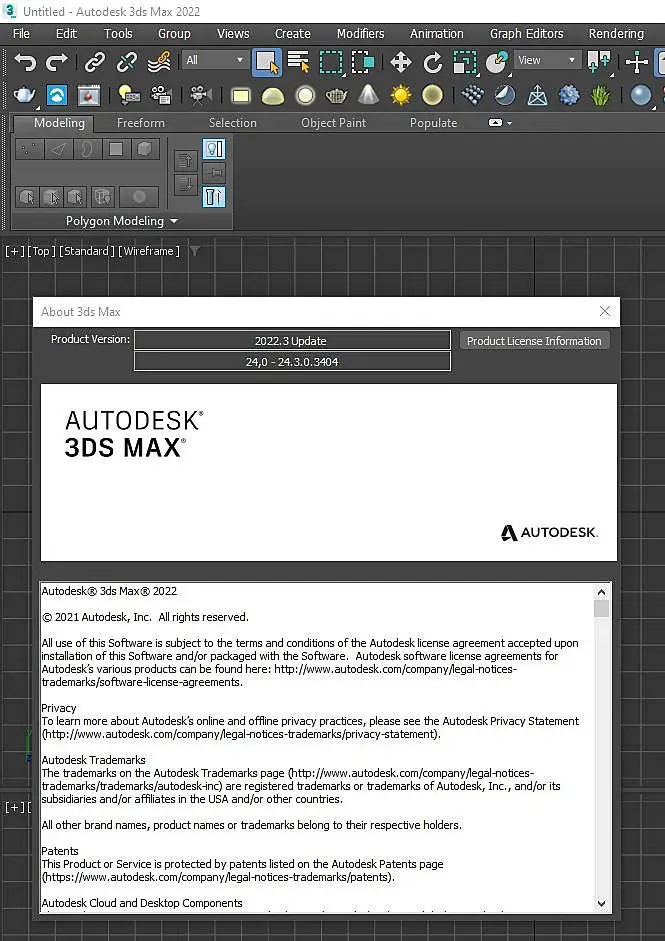This screenshot has width=665, height=941.
Task: Click the wireframe pyramid icon
Action: click(x=537, y=95)
